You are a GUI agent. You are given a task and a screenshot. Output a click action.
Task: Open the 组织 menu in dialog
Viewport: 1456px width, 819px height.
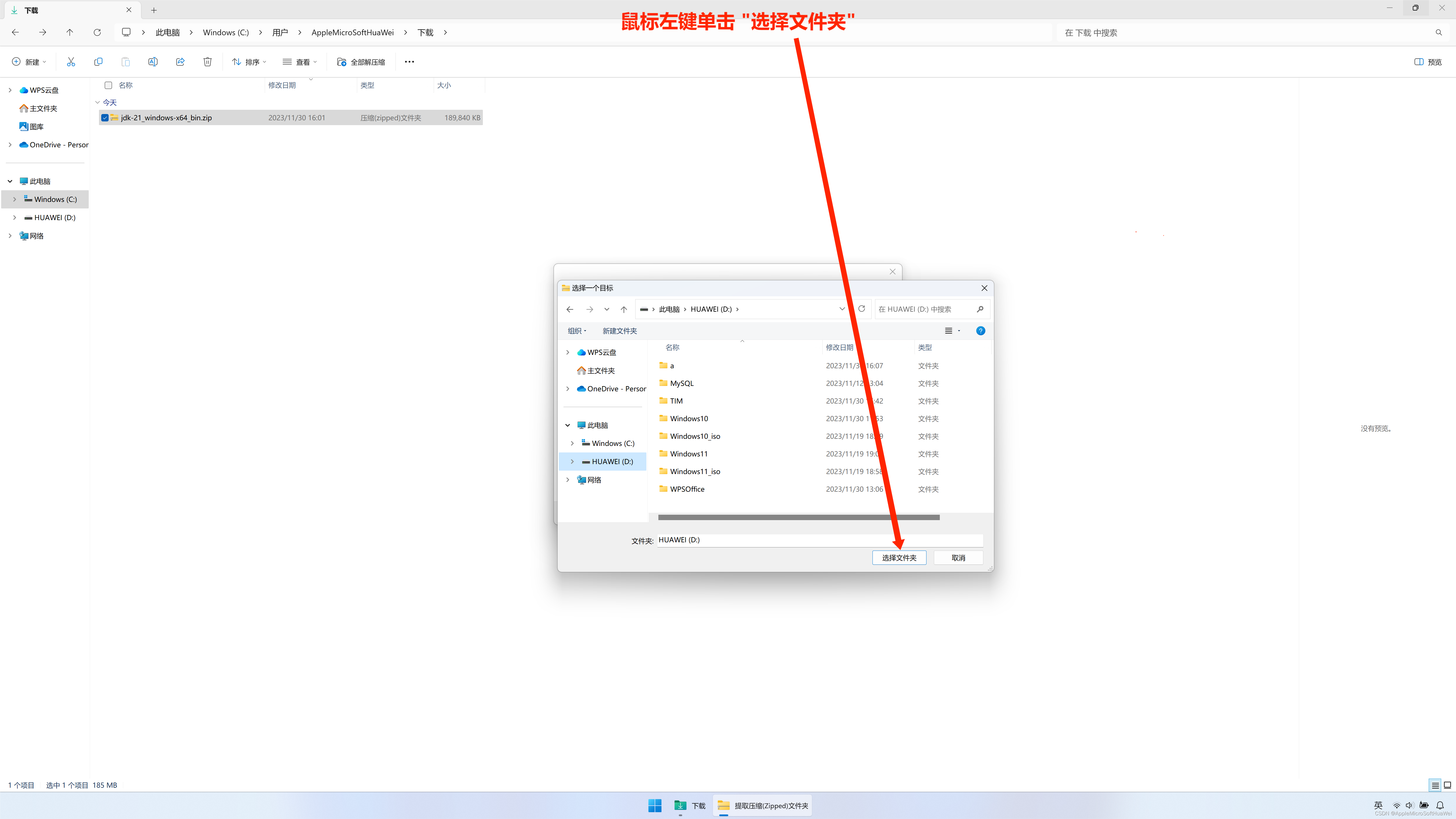(576, 331)
